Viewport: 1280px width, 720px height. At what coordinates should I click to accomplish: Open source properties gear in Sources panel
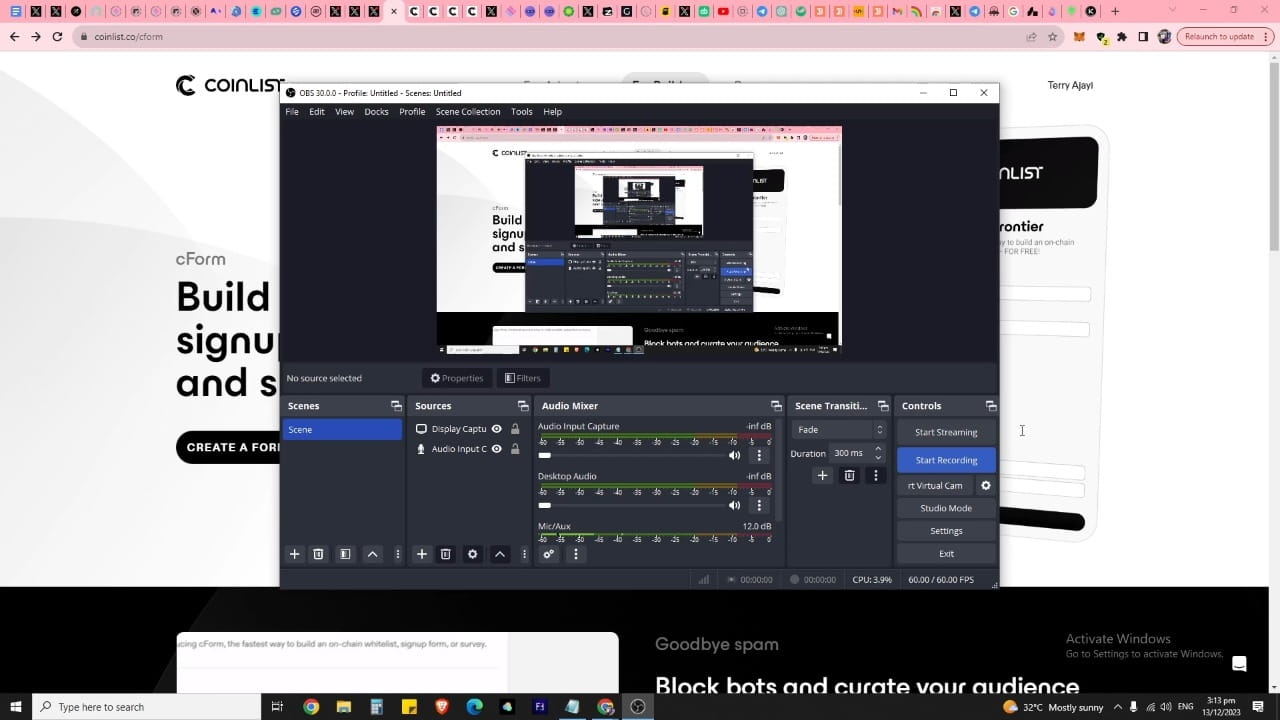tap(473, 554)
